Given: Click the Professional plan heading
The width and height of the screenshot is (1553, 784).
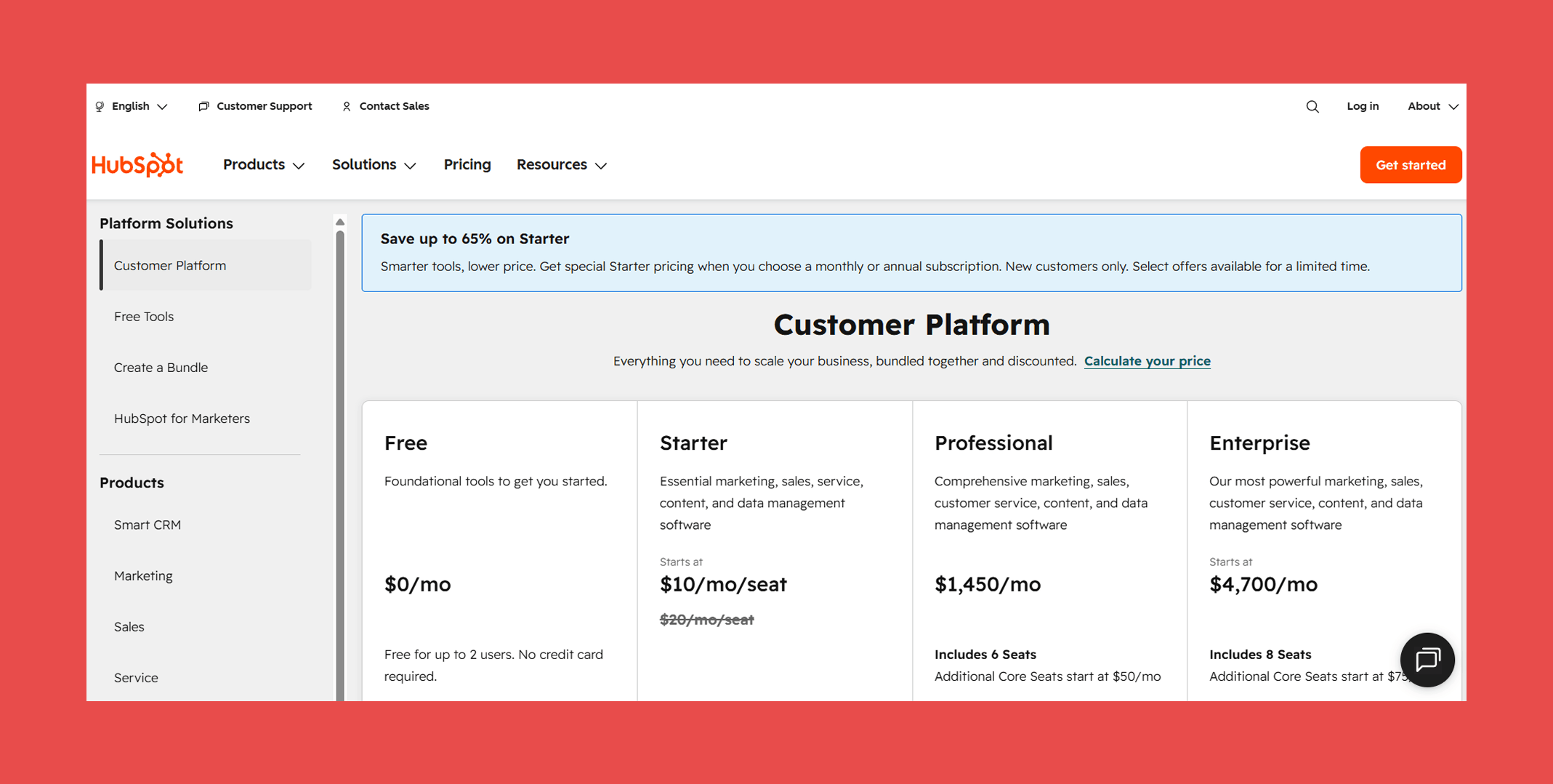Looking at the screenshot, I should point(993,442).
